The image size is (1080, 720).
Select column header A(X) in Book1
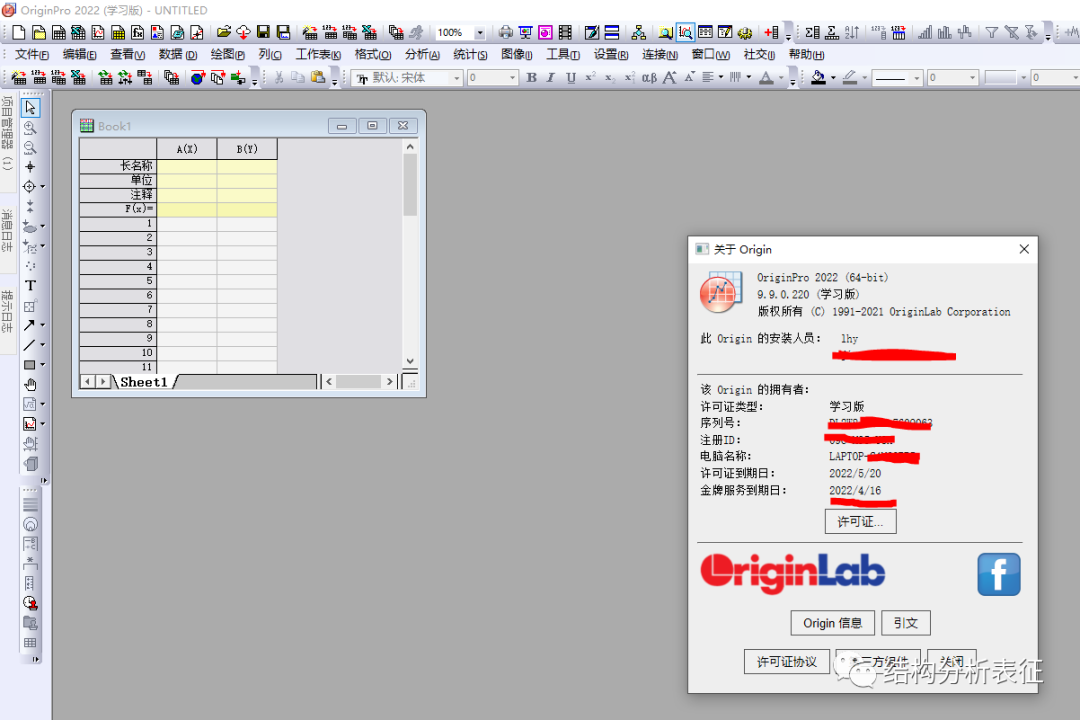[187, 149]
